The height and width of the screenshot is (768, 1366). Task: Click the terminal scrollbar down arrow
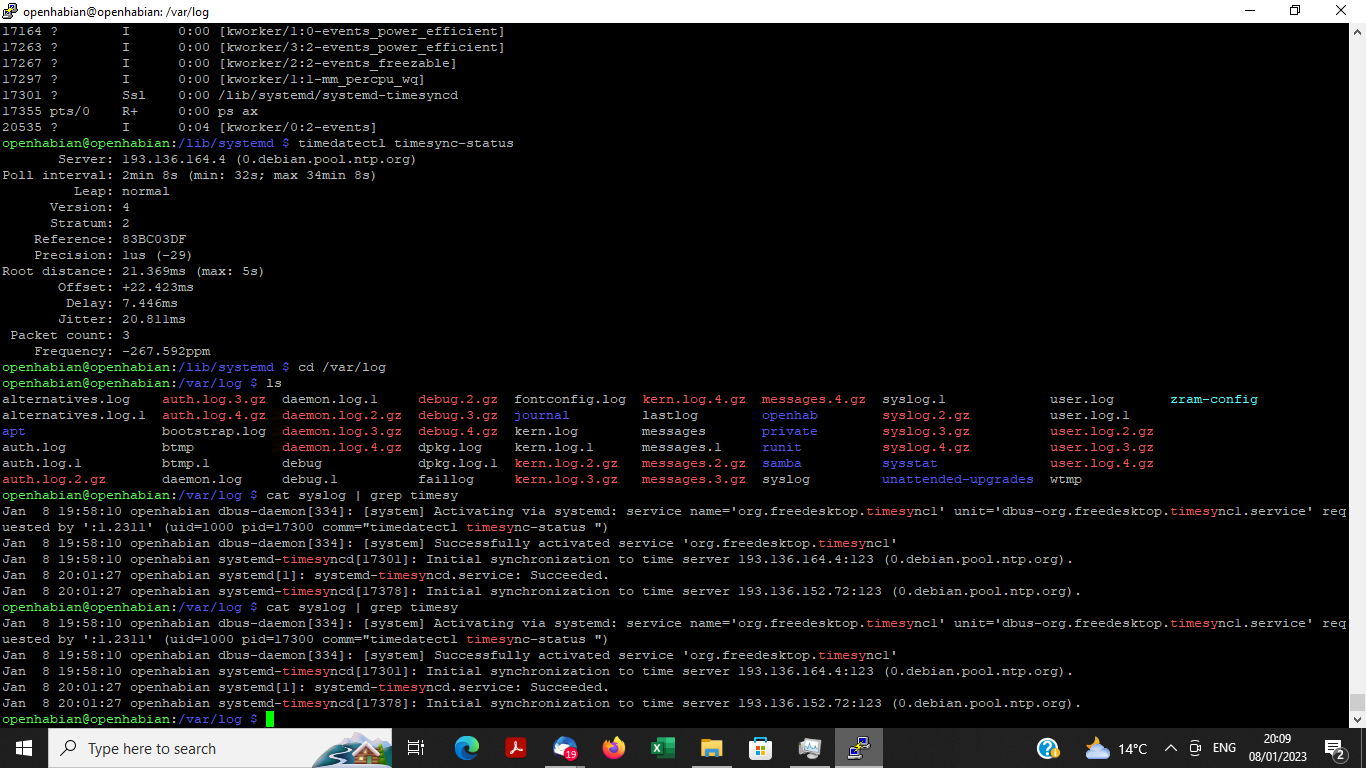click(x=1357, y=719)
